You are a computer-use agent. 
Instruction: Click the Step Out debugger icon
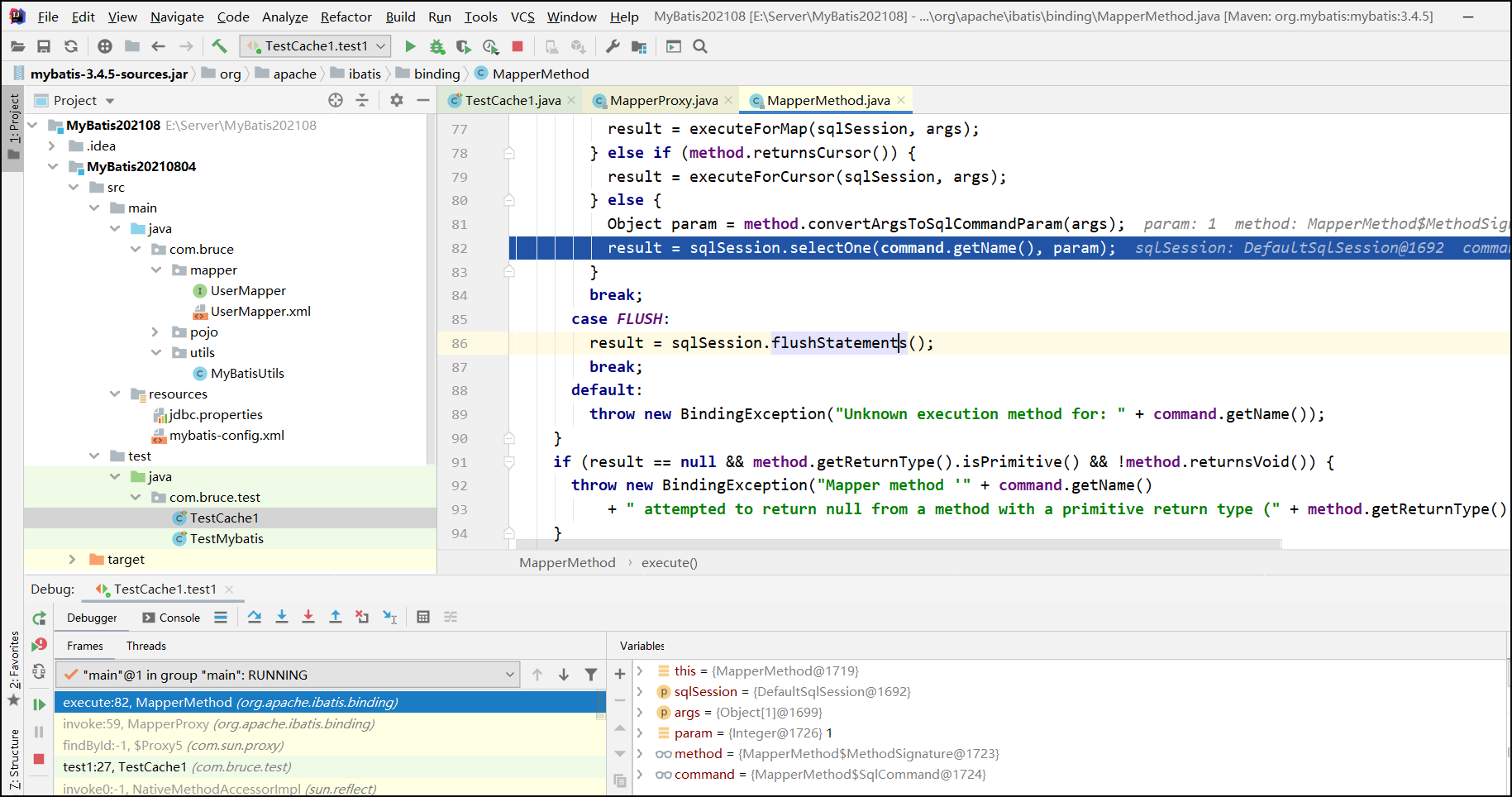point(336,617)
